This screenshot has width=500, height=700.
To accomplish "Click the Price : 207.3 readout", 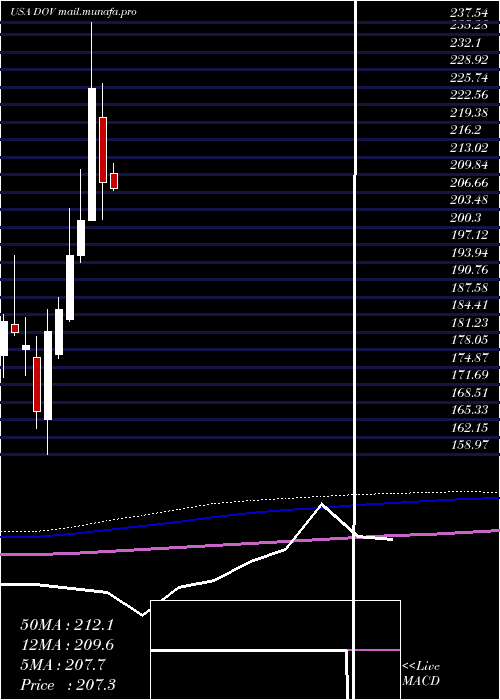I will 68,685.
